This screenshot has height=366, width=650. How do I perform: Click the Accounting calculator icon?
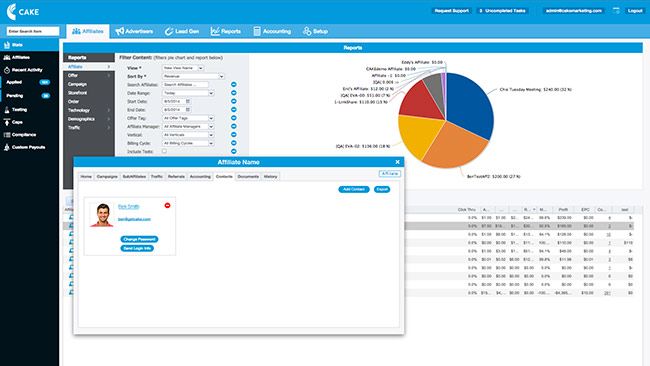pyautogui.click(x=257, y=31)
